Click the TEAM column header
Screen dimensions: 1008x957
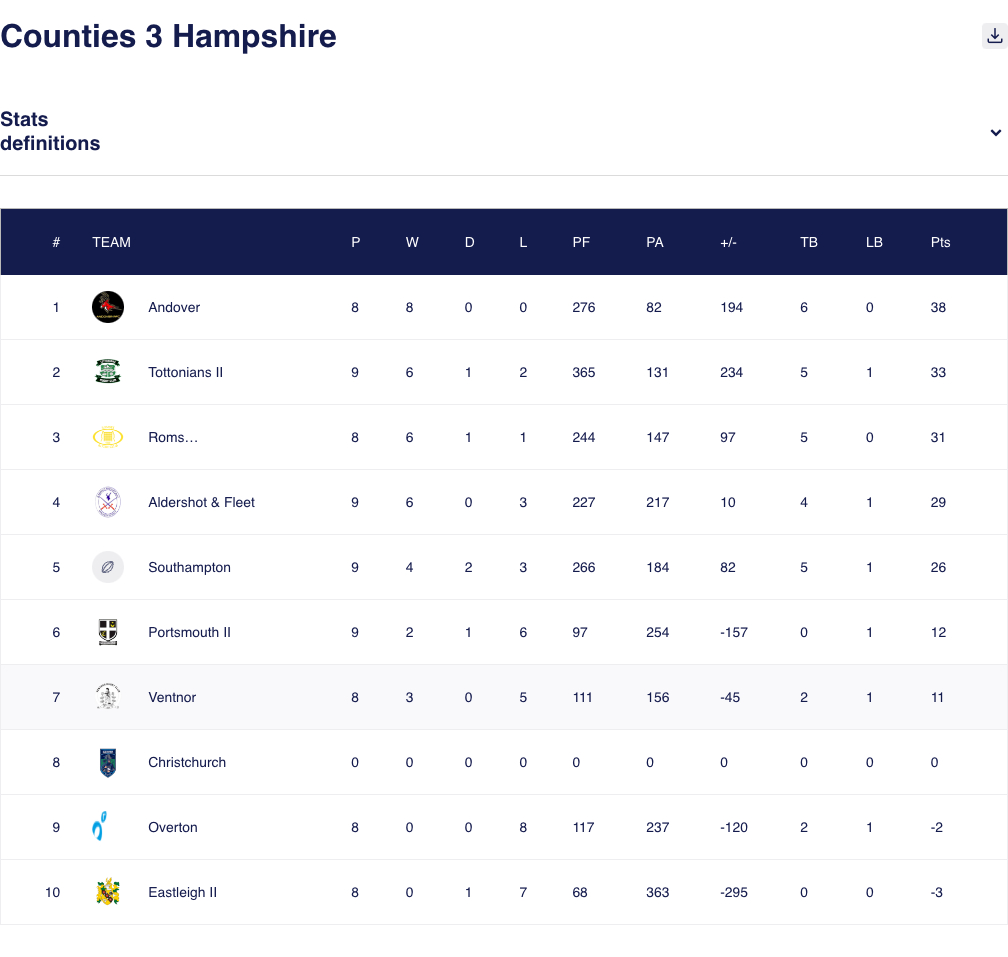coord(111,242)
